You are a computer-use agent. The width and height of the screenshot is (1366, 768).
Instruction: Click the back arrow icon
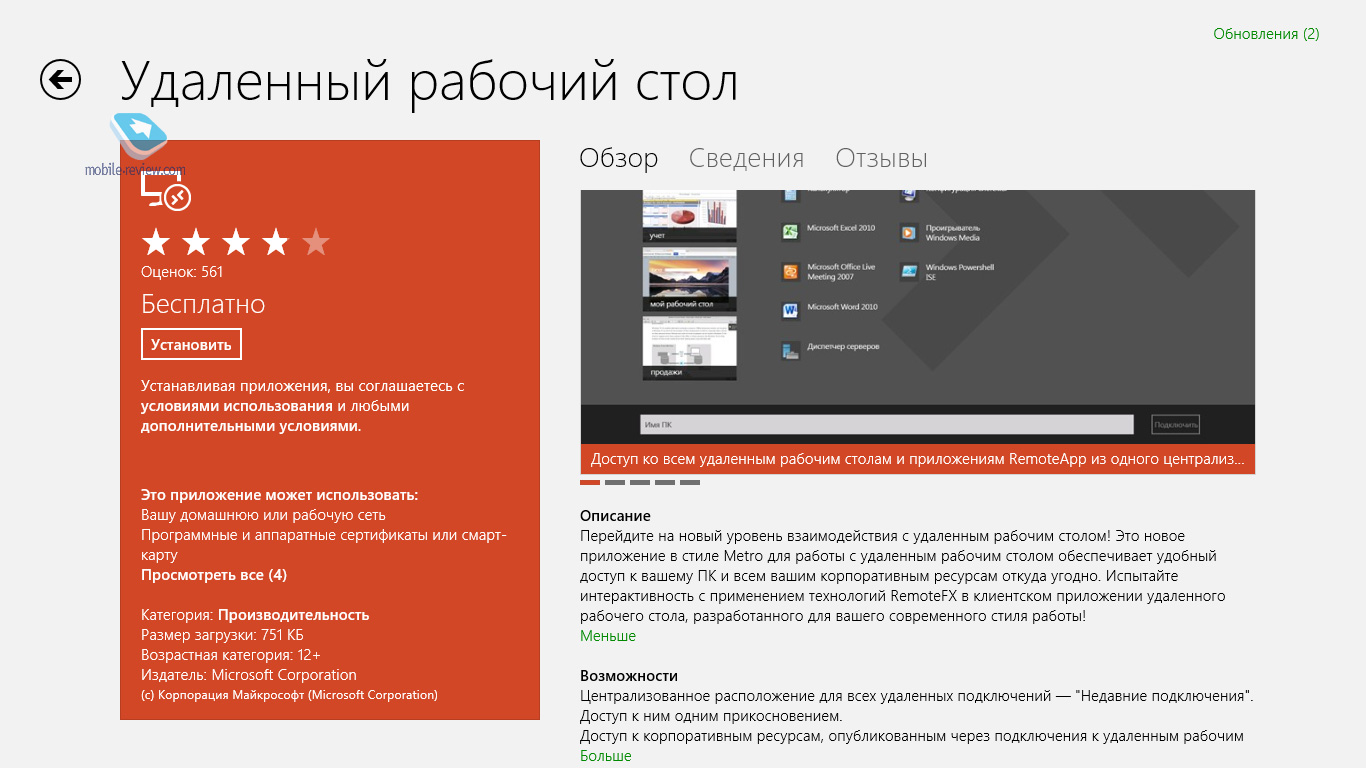pyautogui.click(x=60, y=80)
